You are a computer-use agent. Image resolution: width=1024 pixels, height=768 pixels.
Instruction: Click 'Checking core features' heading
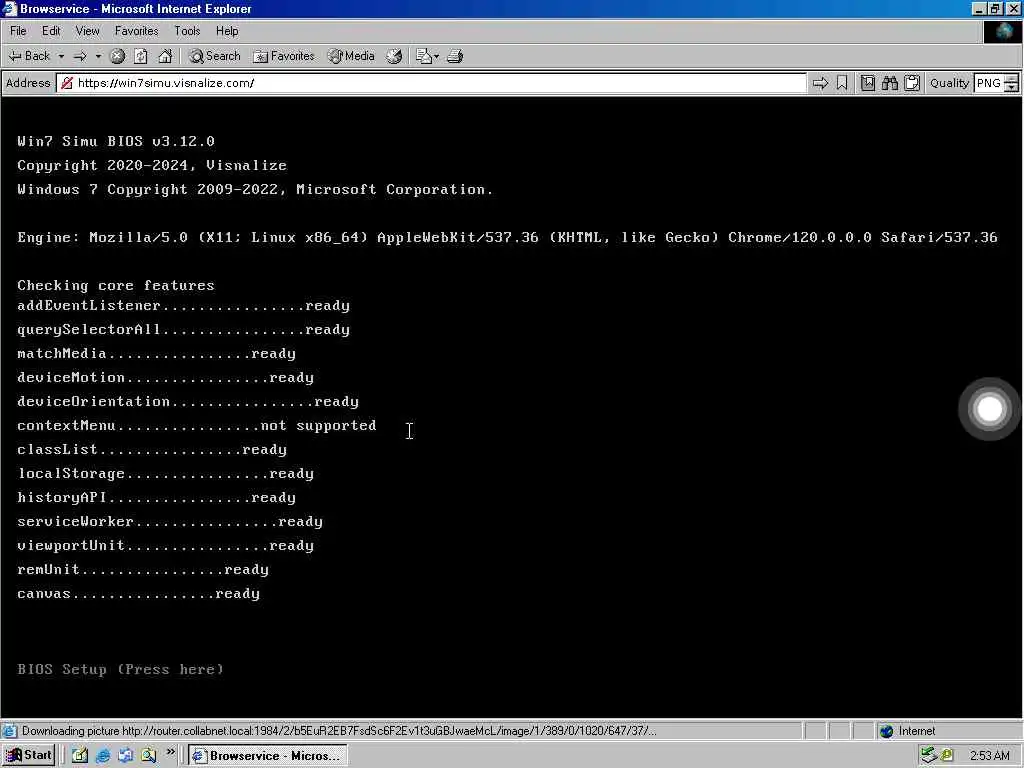pos(116,285)
